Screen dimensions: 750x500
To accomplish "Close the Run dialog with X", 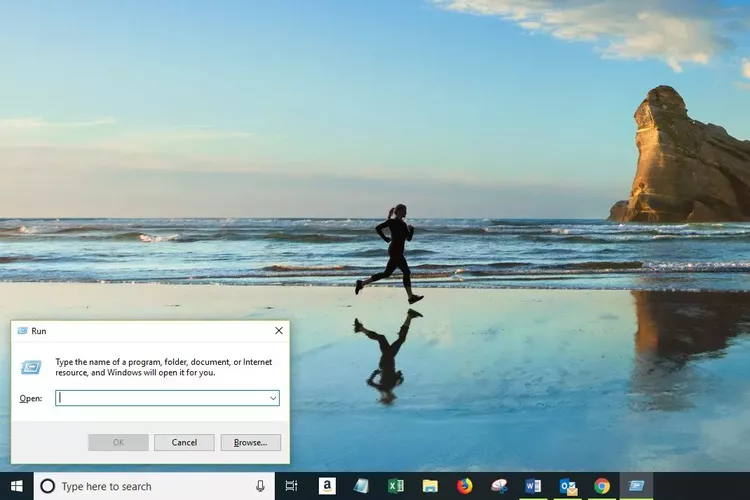I will (279, 331).
